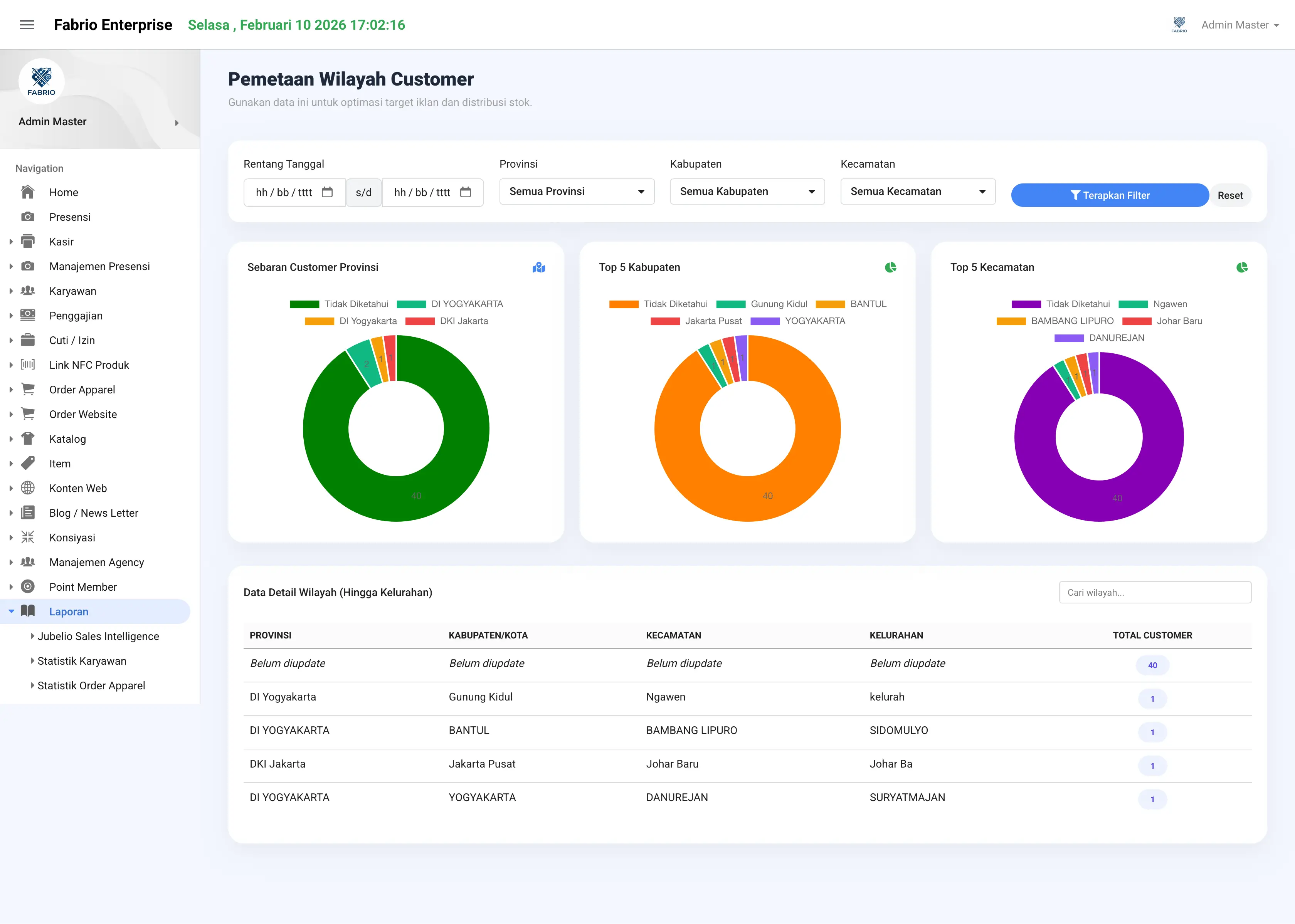The height and width of the screenshot is (924, 1295).
Task: Click the Item tag icon
Action: tap(27, 463)
